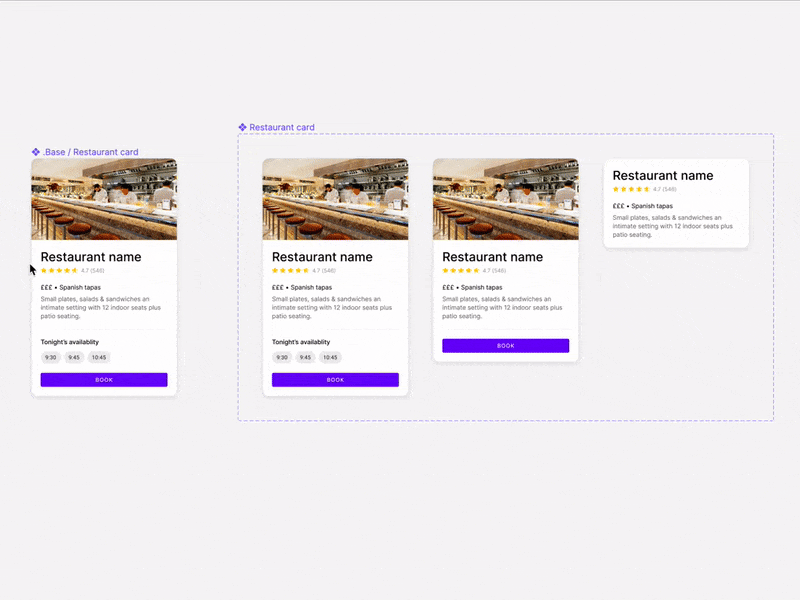Click the 9:30 time chip in the .Base card
The width and height of the screenshot is (800, 600).
coord(51,357)
